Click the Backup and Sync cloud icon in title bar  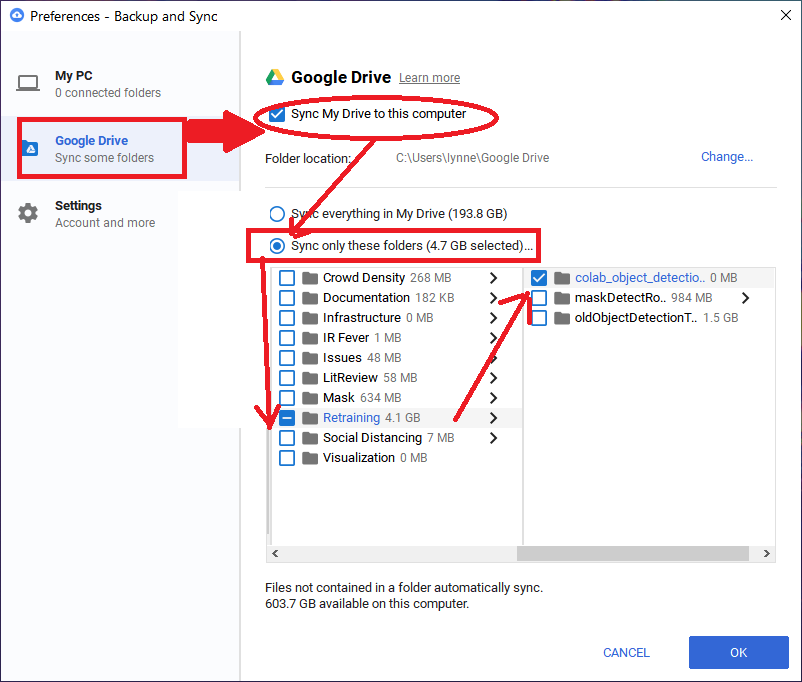coord(16,16)
